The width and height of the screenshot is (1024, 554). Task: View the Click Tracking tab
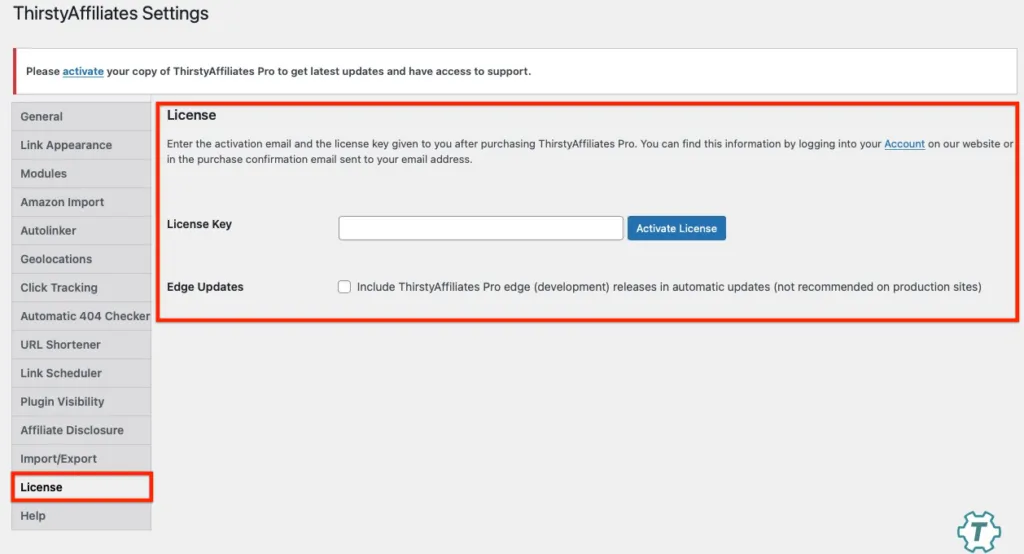(59, 288)
